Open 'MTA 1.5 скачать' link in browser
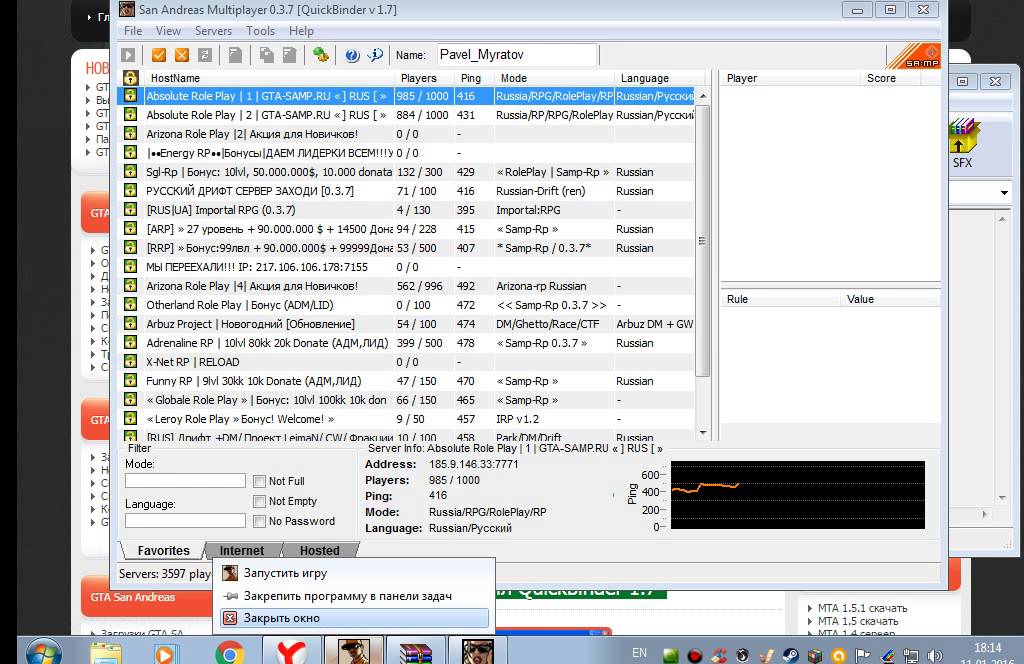The width and height of the screenshot is (1024, 664). coord(857,621)
